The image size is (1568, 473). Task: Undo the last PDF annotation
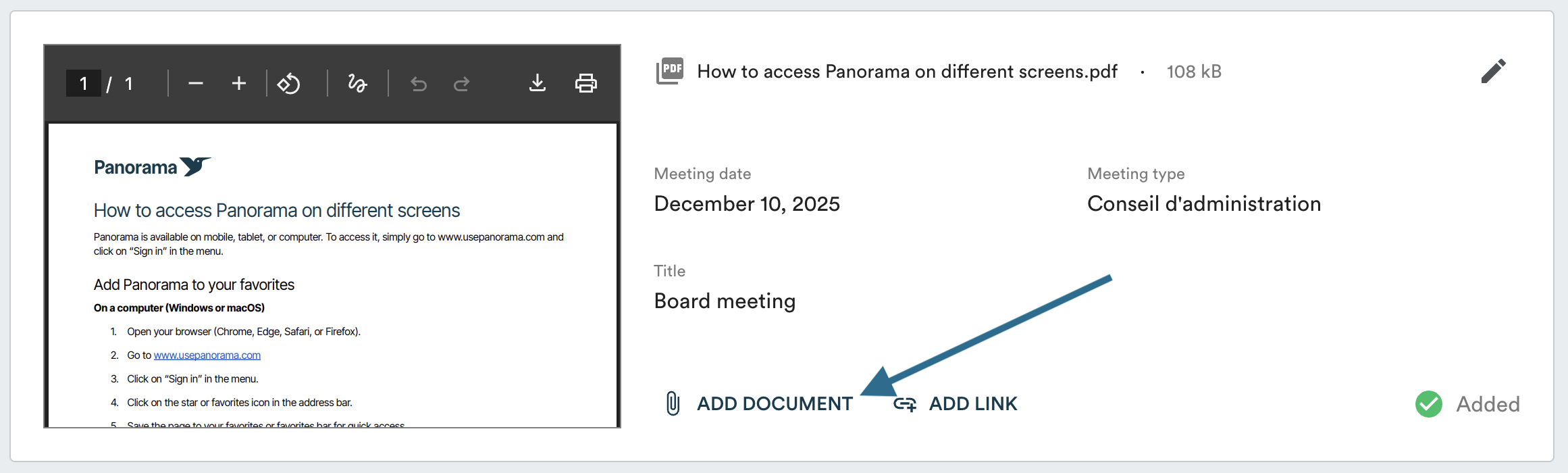pyautogui.click(x=419, y=84)
